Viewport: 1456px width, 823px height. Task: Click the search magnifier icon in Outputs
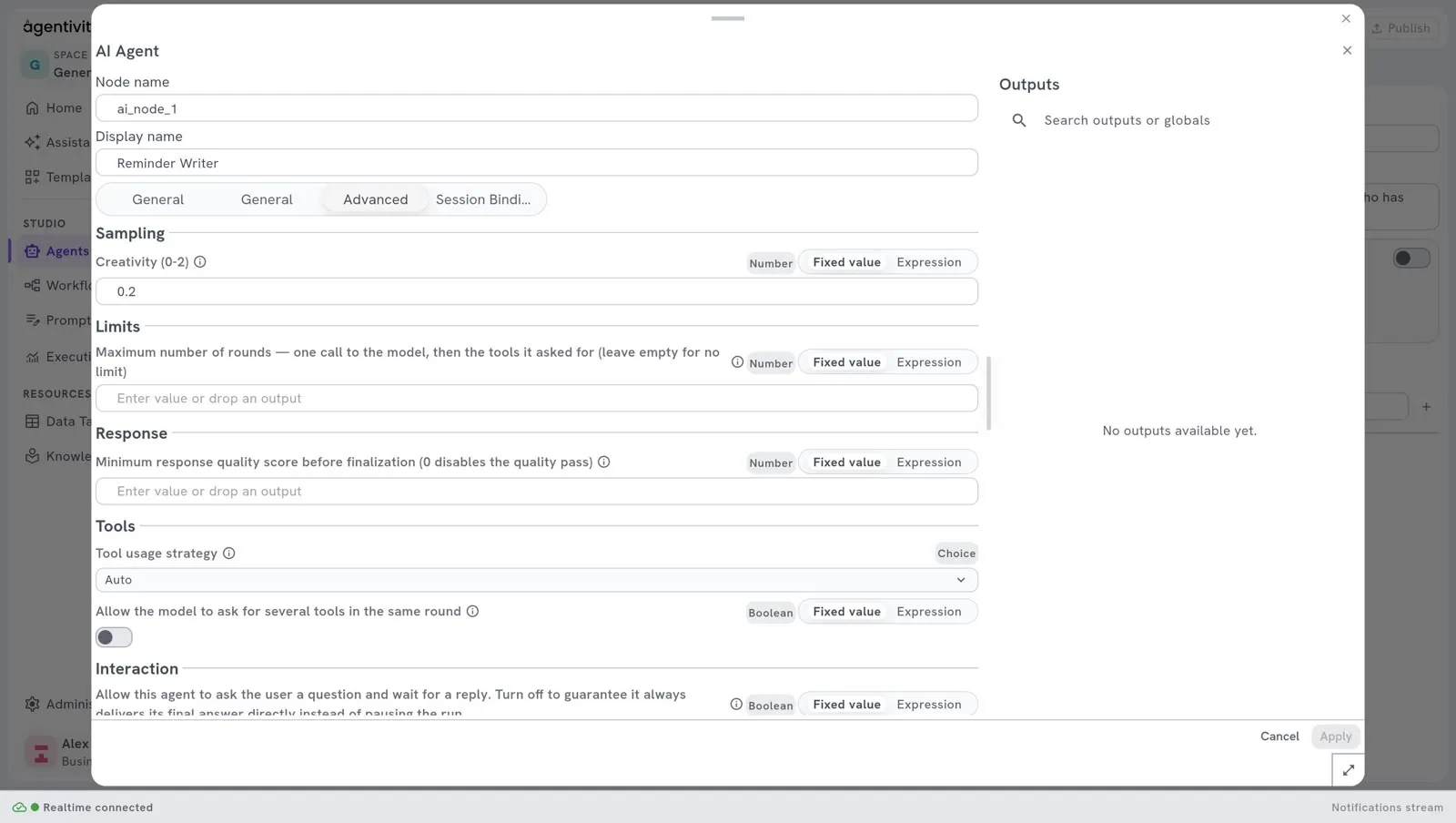pos(1019,120)
